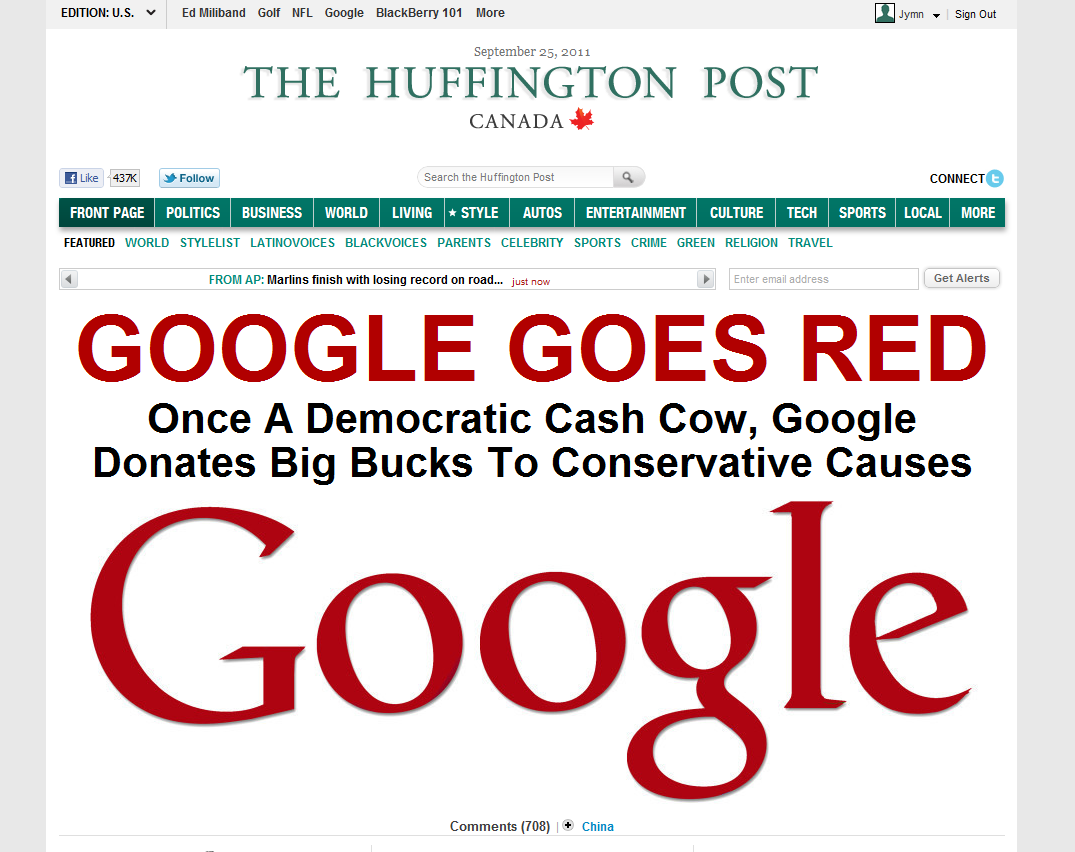Screen dimensions: 1075x852
Task: Open the LATINOVOICES link
Action: [292, 243]
